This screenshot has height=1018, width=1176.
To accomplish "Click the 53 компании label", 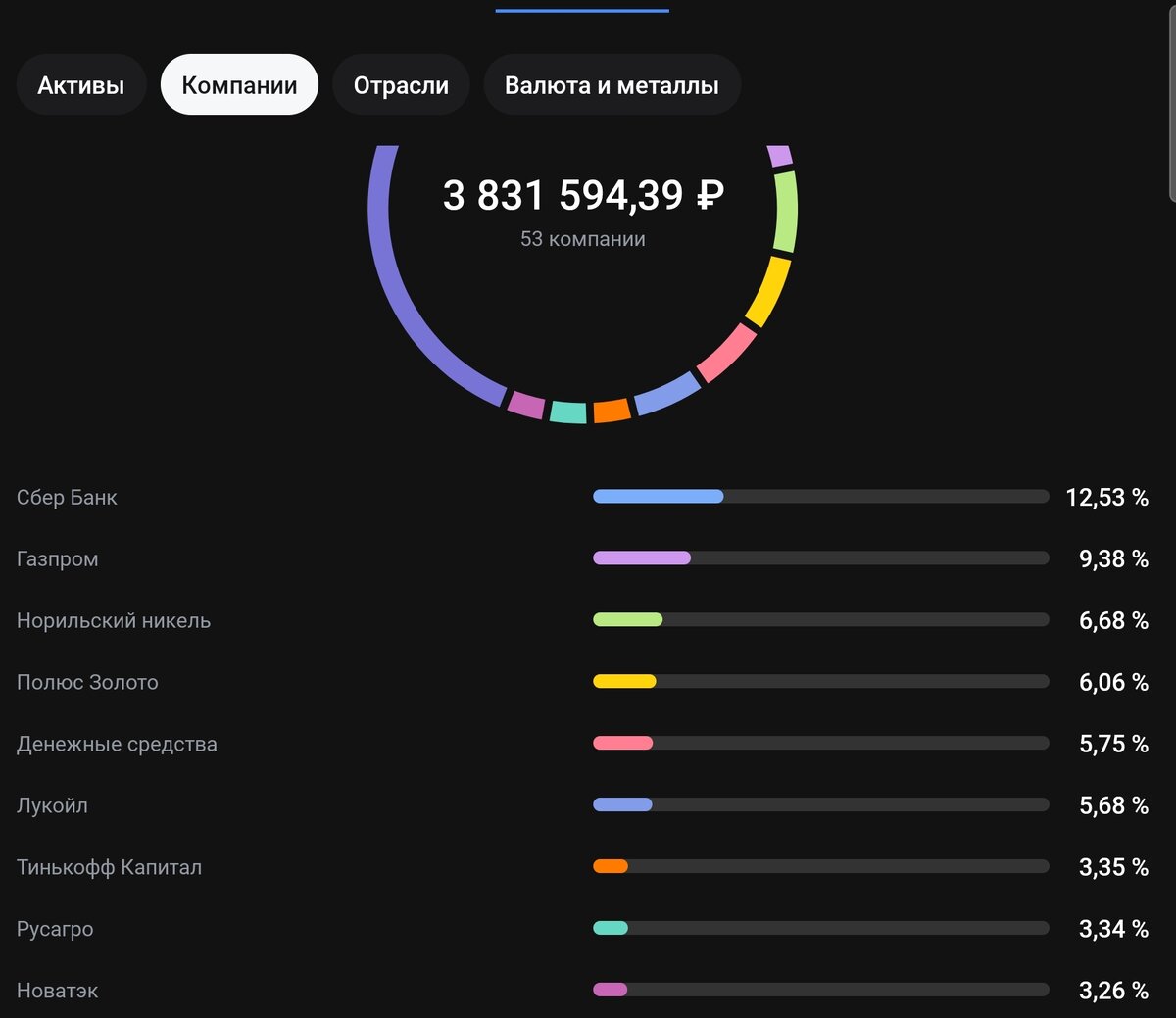I will coord(583,239).
